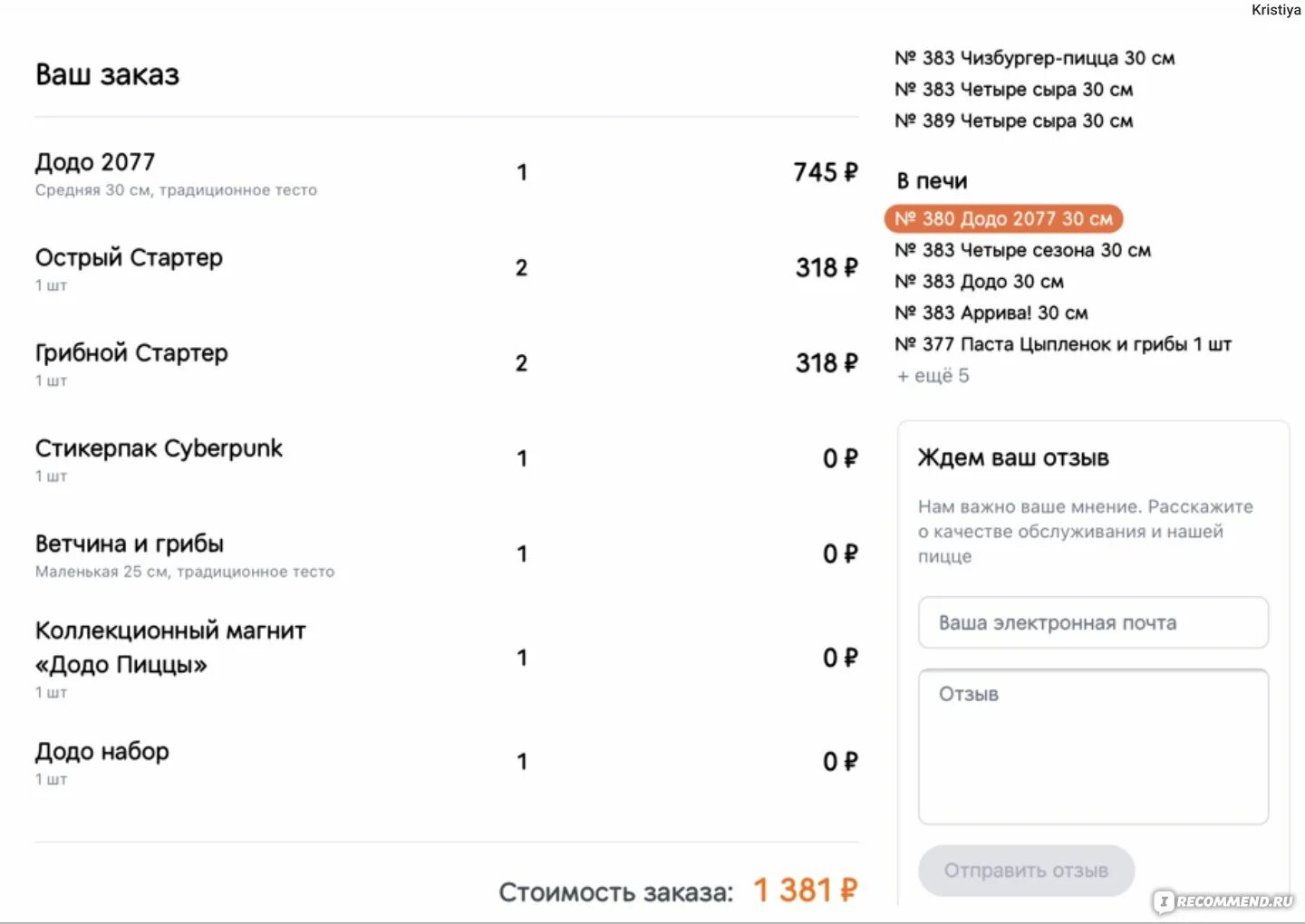
Task: Click № 377 Паста Цыпленок и грибы entry
Action: coord(1063,344)
